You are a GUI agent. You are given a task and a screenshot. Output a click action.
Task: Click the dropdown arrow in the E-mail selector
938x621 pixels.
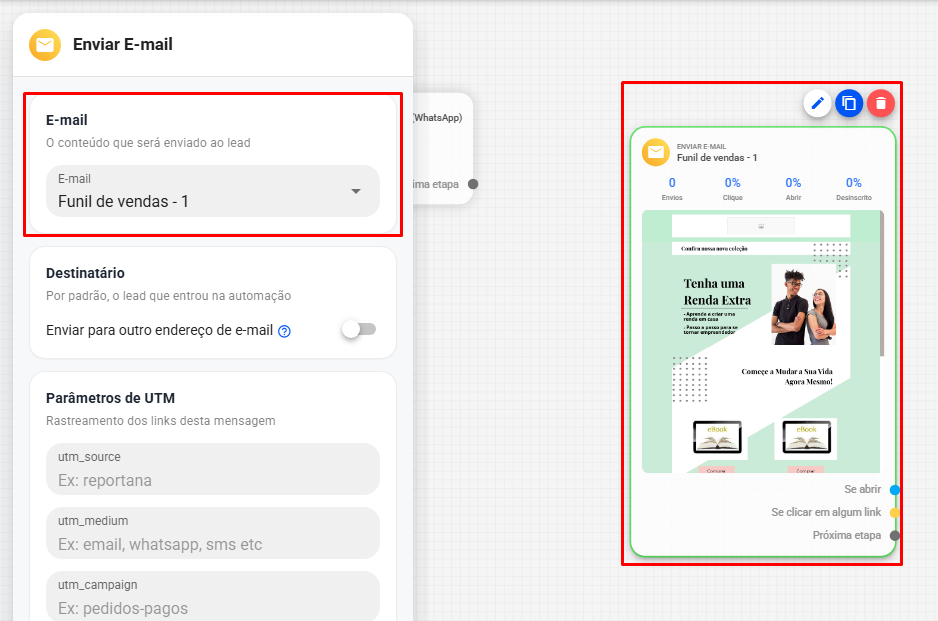[x=356, y=191]
